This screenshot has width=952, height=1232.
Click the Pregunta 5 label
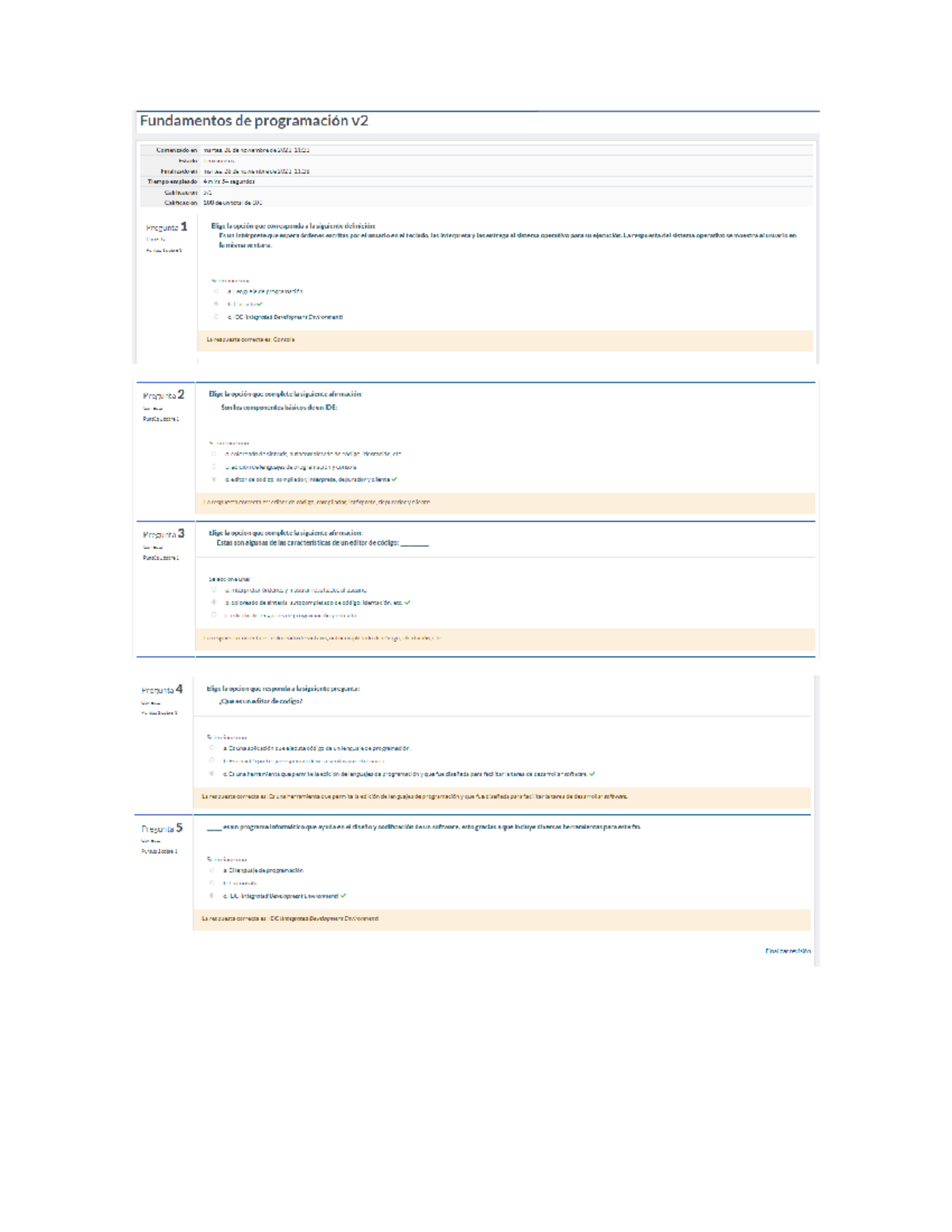161,828
